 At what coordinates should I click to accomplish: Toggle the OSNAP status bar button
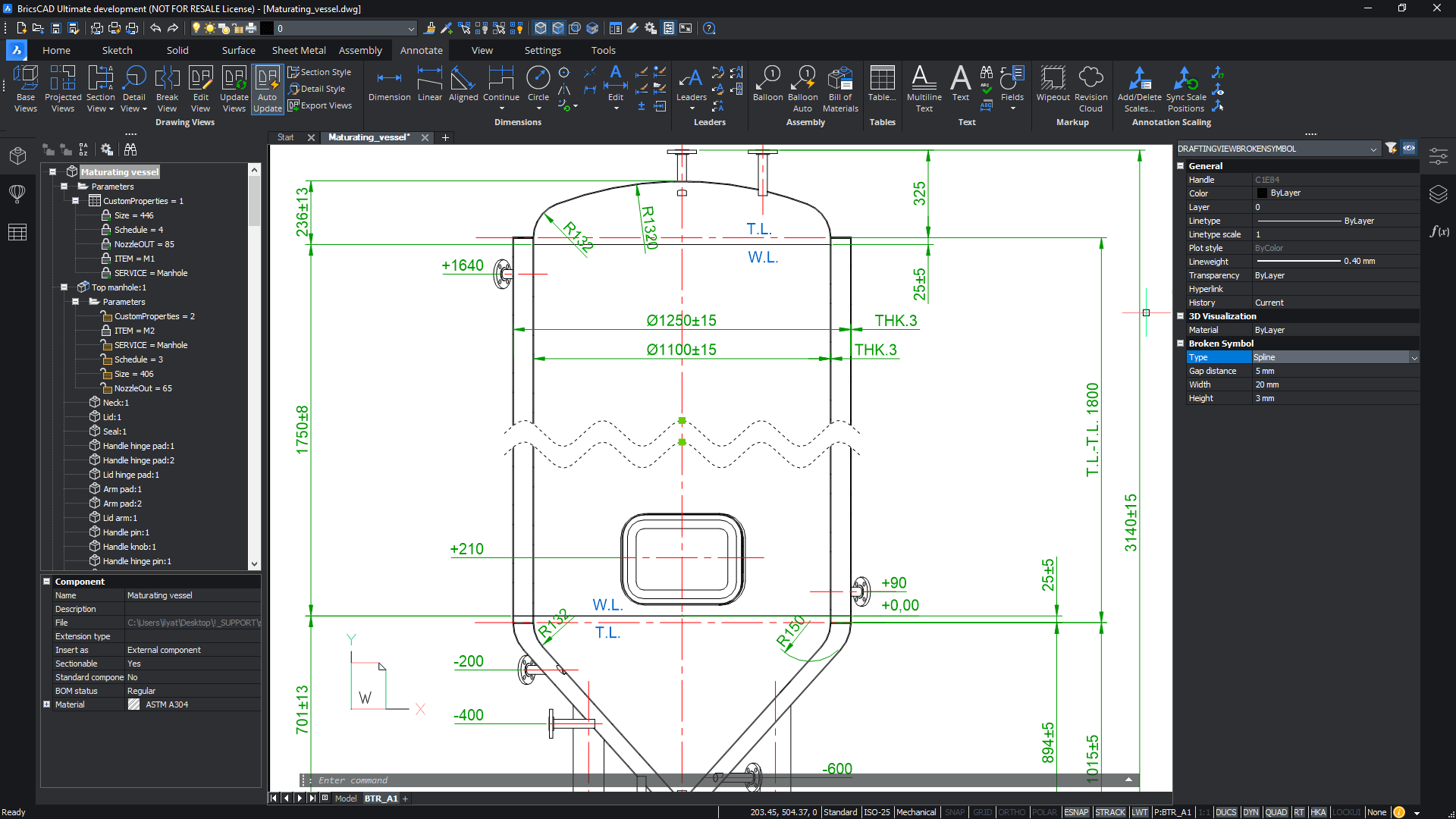(1075, 812)
